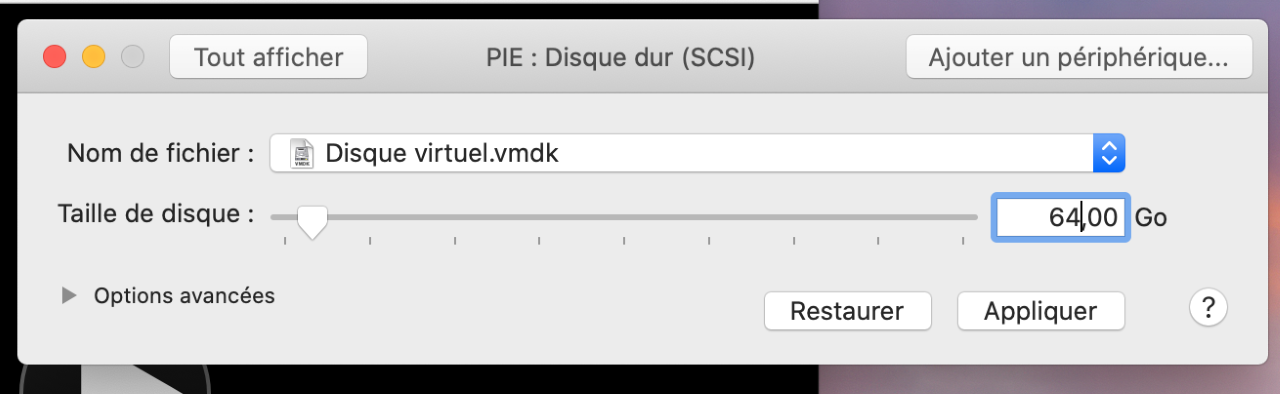Open Ajouter un périphérique
Screen dimensions: 1280x394
1079,57
